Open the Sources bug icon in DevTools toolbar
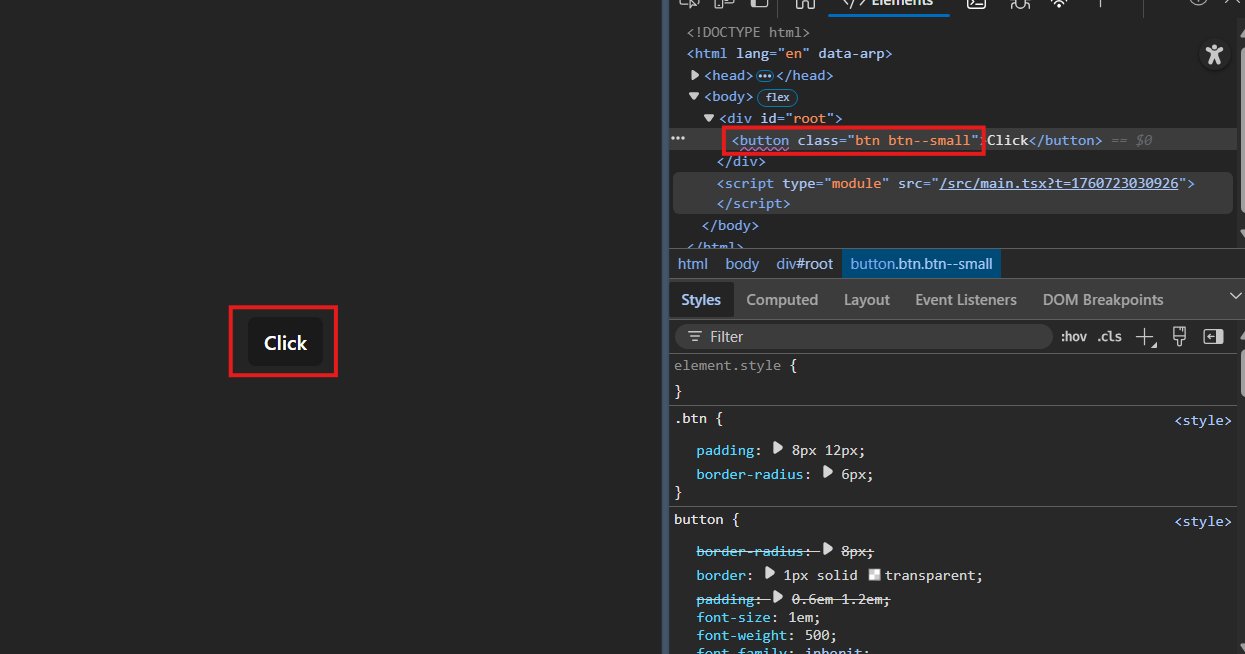Image resolution: width=1245 pixels, height=654 pixels. tap(1019, 4)
